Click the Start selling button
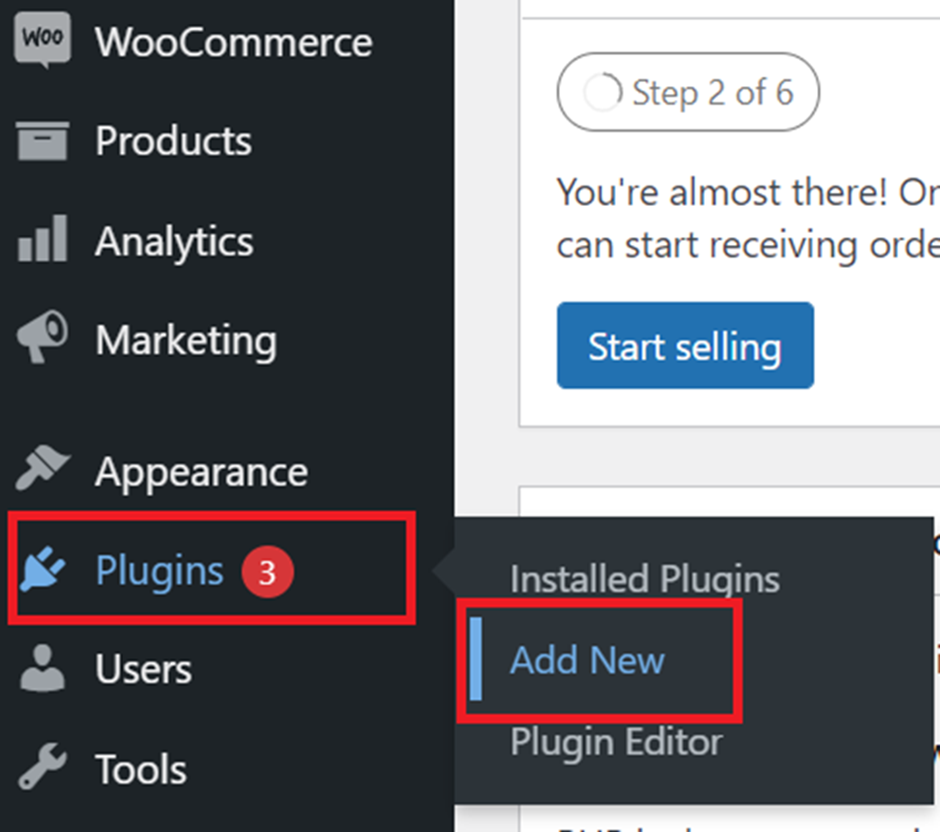Viewport: 940px width, 832px height. tap(685, 346)
